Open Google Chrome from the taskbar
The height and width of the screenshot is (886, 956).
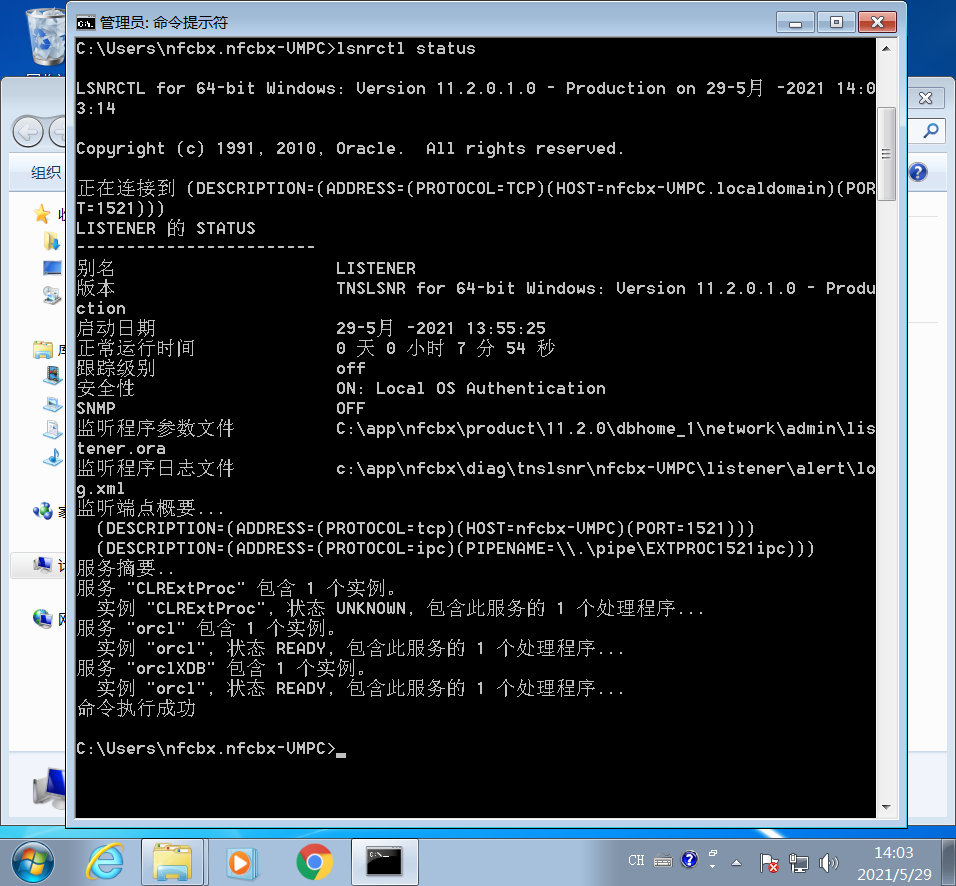315,861
